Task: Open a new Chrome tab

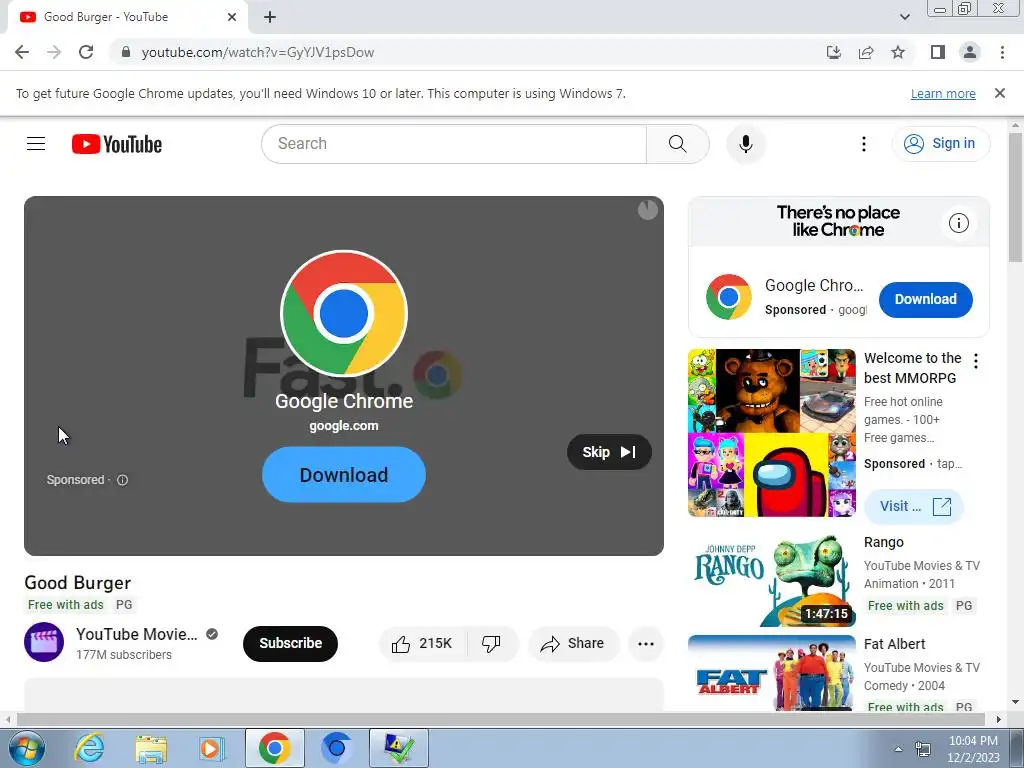Action: pyautogui.click(x=270, y=17)
